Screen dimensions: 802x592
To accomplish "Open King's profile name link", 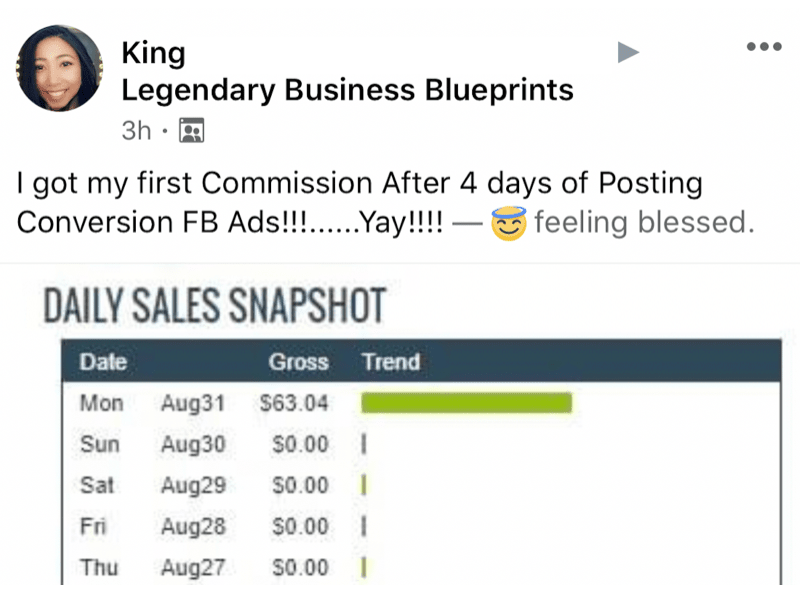I will click(x=153, y=53).
